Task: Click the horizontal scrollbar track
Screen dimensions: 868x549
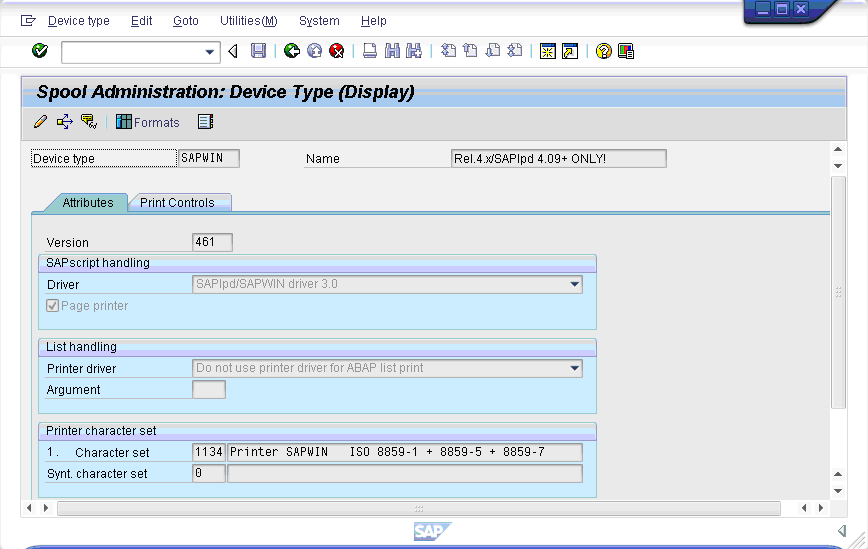Action: [418, 508]
